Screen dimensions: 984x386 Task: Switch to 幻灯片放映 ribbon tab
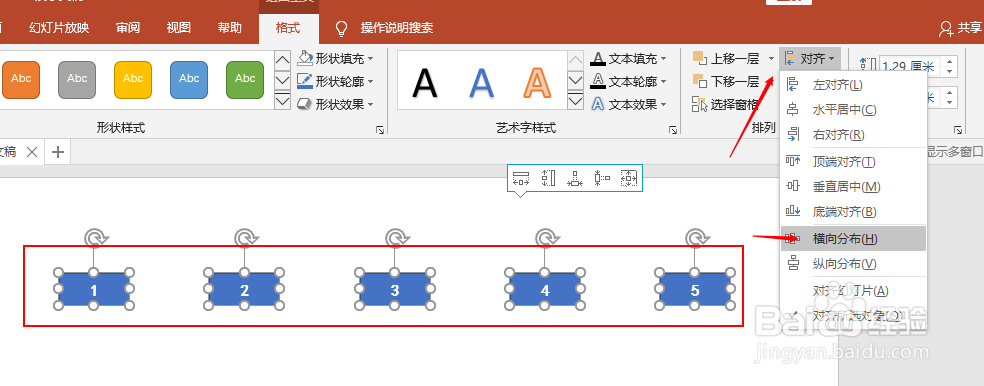coord(59,28)
